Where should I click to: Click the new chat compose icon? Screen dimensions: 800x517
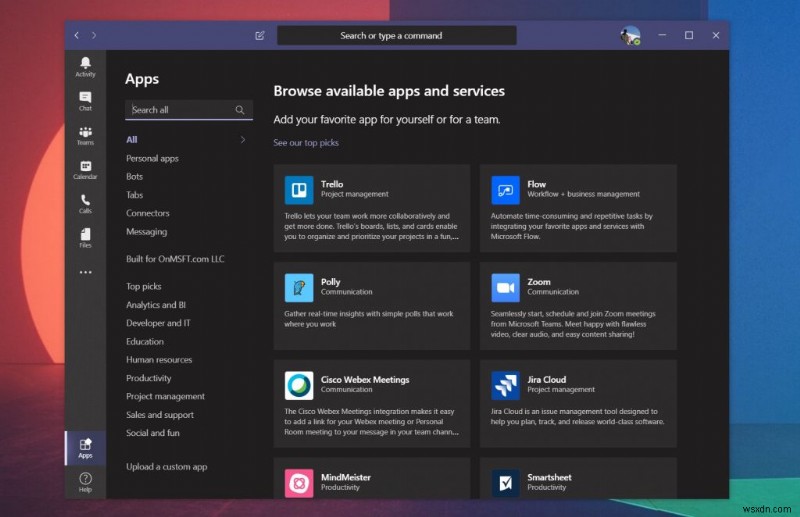(260, 35)
